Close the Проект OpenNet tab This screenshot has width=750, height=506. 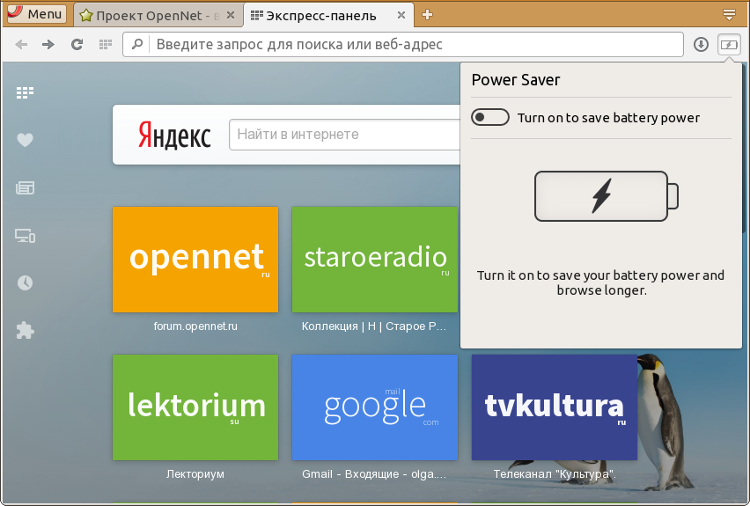coord(231,15)
